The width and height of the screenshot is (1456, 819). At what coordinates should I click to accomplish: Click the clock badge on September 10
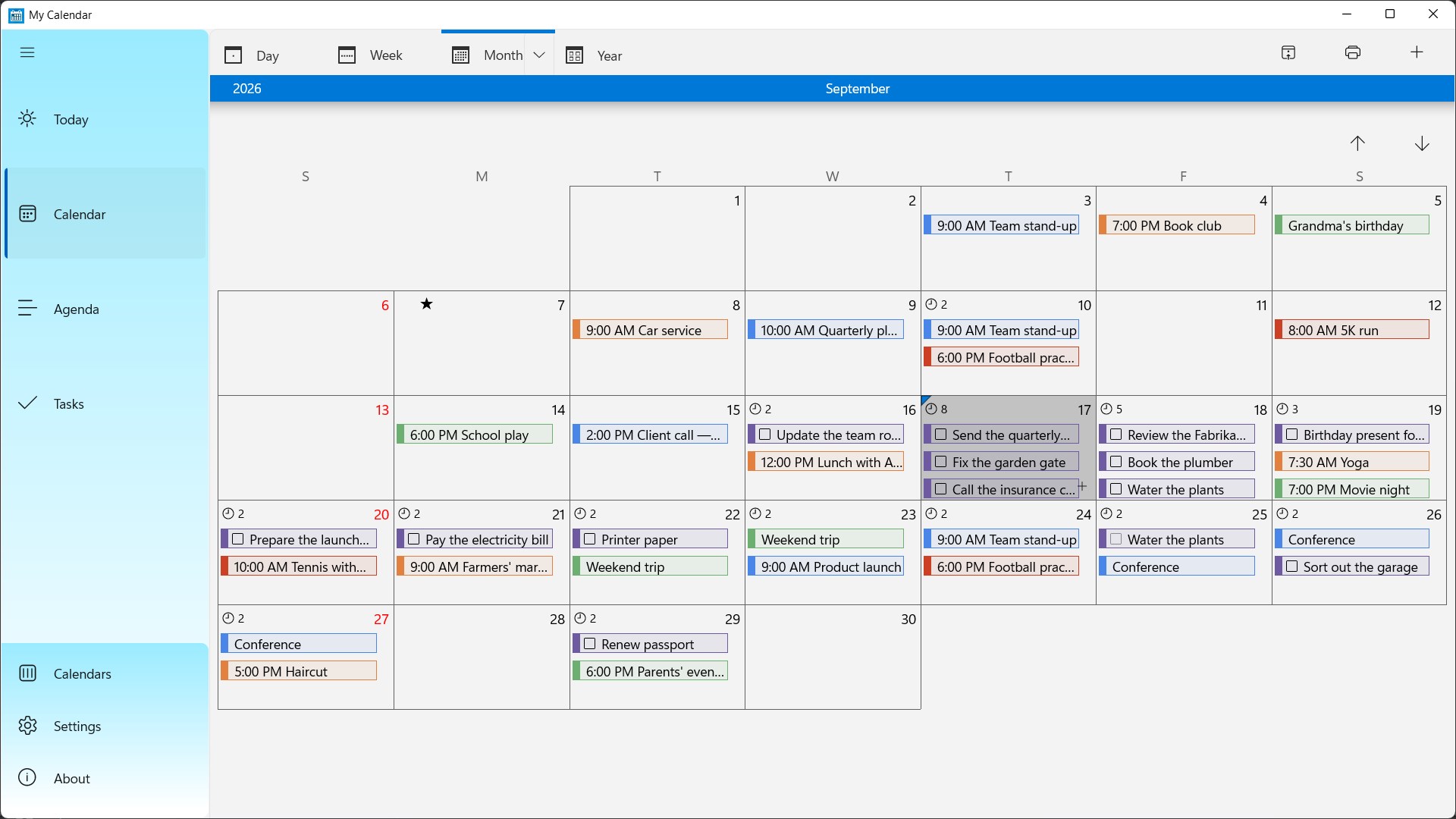point(937,304)
